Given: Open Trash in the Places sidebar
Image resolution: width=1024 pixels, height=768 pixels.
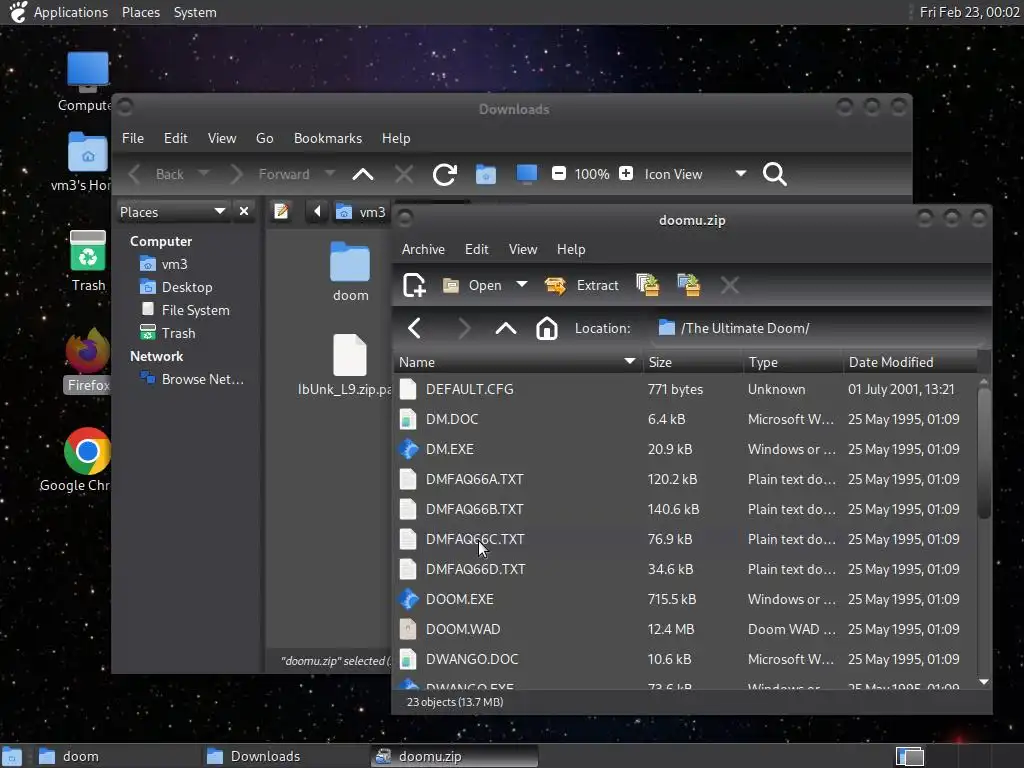Looking at the screenshot, I should [178, 333].
